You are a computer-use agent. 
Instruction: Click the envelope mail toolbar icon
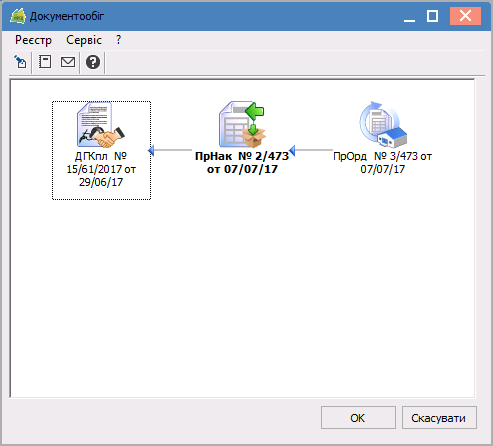point(68,62)
